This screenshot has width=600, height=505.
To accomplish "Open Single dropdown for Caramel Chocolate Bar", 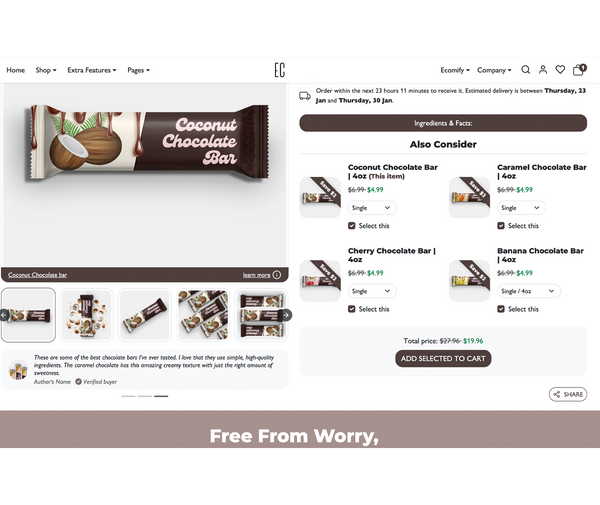I will click(521, 208).
